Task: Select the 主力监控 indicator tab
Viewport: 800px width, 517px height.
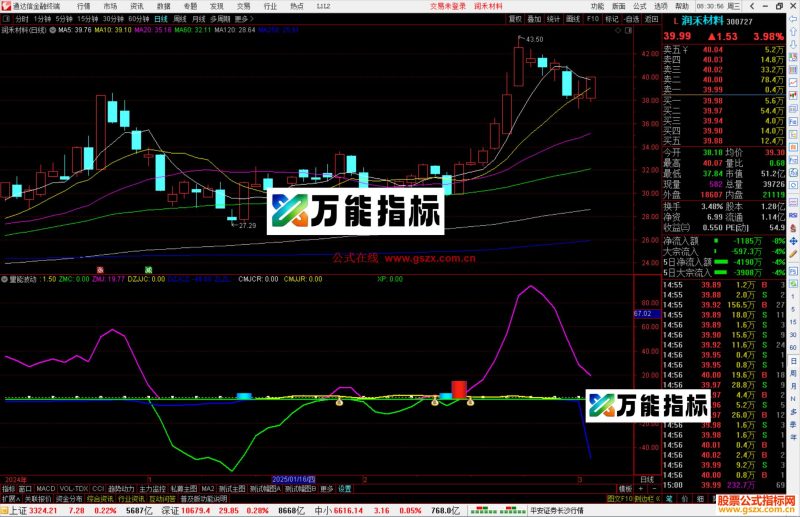Action: click(x=153, y=488)
